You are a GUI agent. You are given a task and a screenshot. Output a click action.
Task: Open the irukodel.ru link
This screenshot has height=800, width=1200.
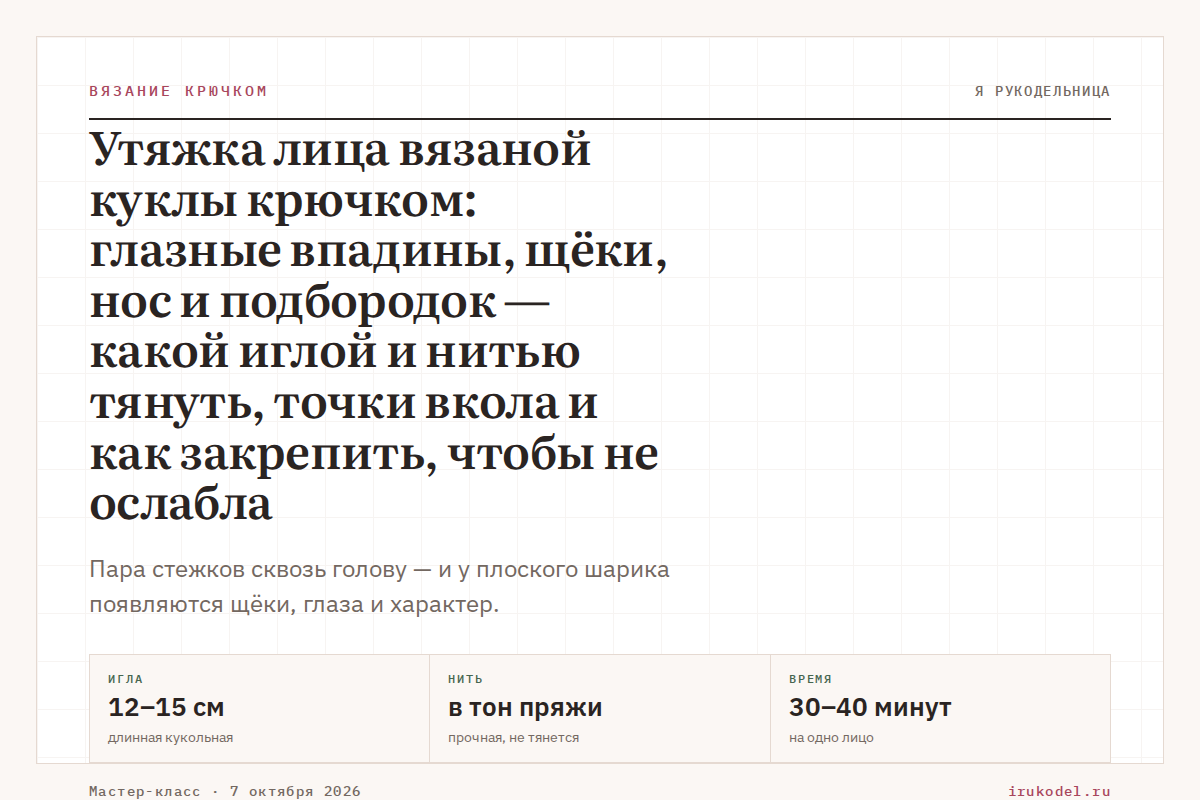[1060, 791]
